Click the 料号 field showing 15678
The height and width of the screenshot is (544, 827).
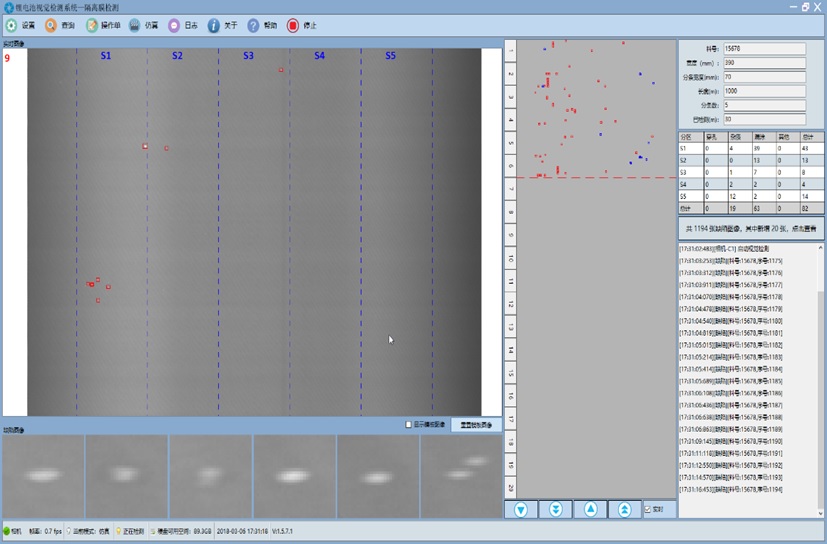tap(764, 48)
